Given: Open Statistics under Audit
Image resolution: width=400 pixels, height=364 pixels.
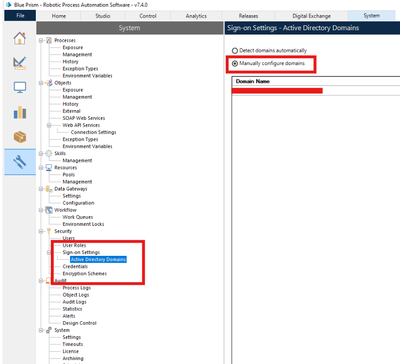Looking at the screenshot, I should pyautogui.click(x=72, y=309).
